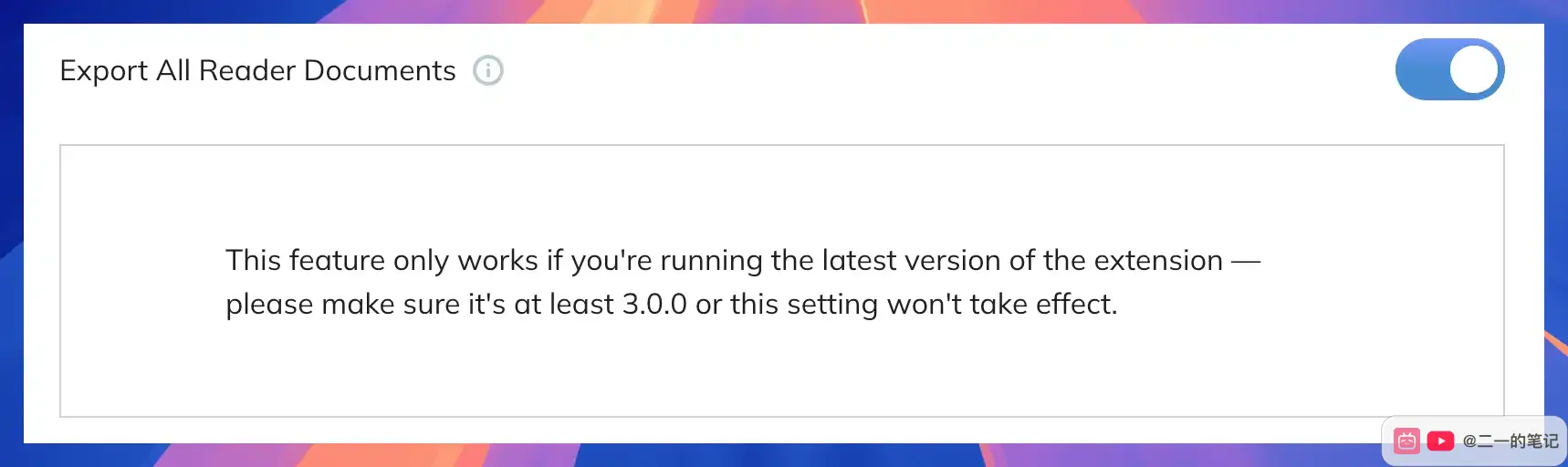The width and height of the screenshot is (1568, 467).
Task: Click the blue track of the toggle switch
Action: [x=1422, y=69]
